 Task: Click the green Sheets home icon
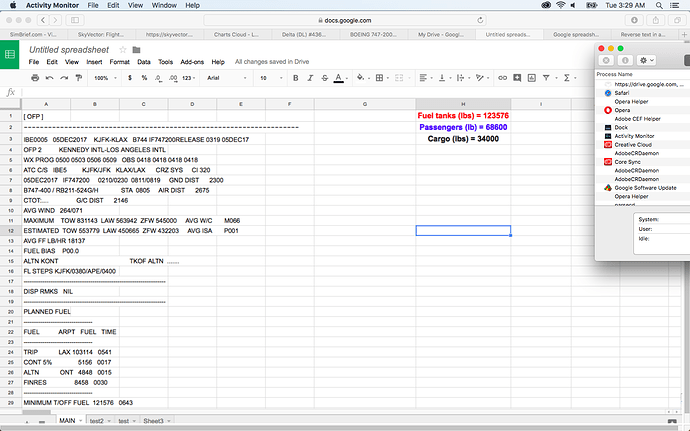pos(10,55)
